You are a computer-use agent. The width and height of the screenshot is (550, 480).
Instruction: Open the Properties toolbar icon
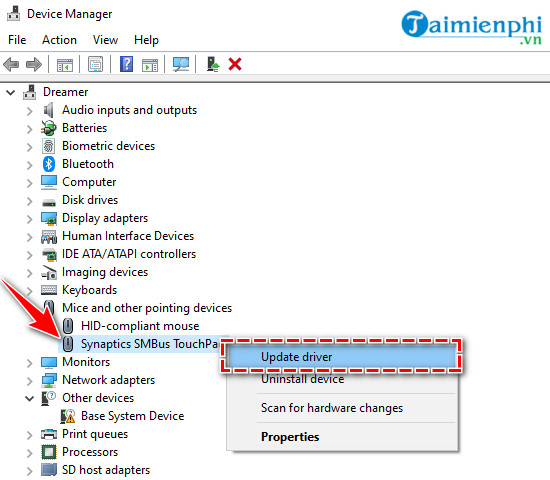[x=95, y=64]
